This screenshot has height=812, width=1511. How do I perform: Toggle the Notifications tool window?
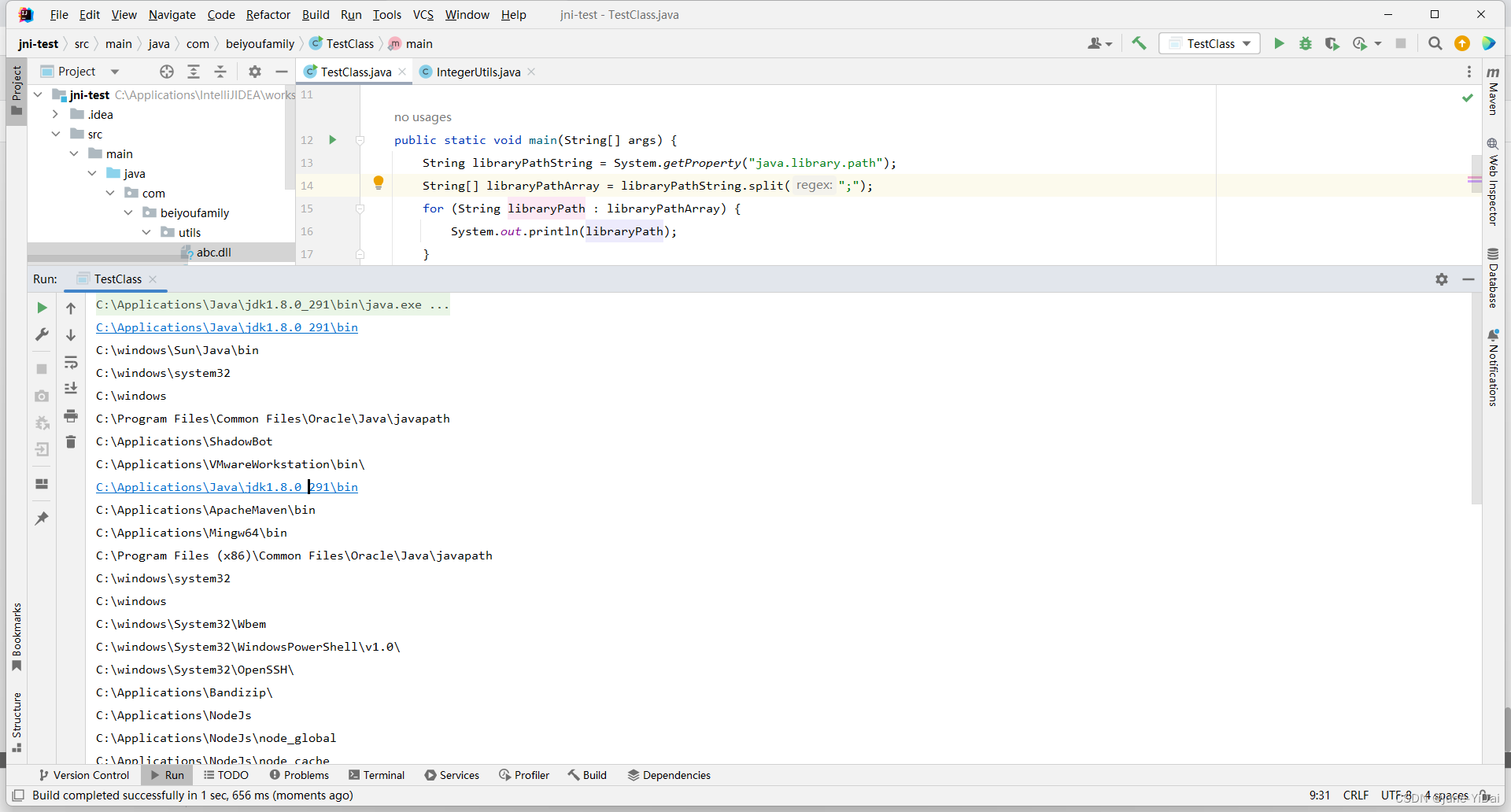tap(1493, 368)
